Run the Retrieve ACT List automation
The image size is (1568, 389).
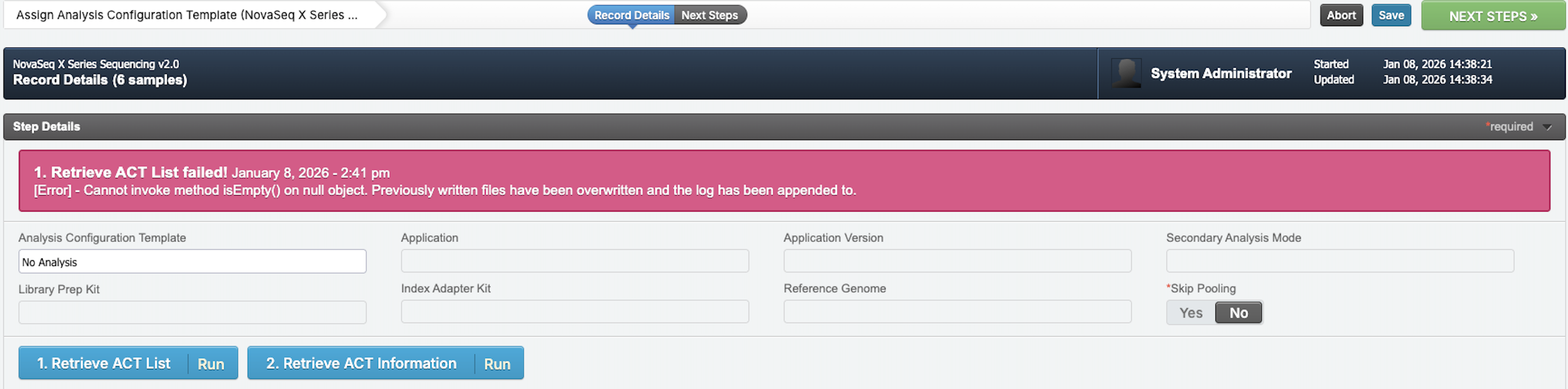[x=210, y=364]
